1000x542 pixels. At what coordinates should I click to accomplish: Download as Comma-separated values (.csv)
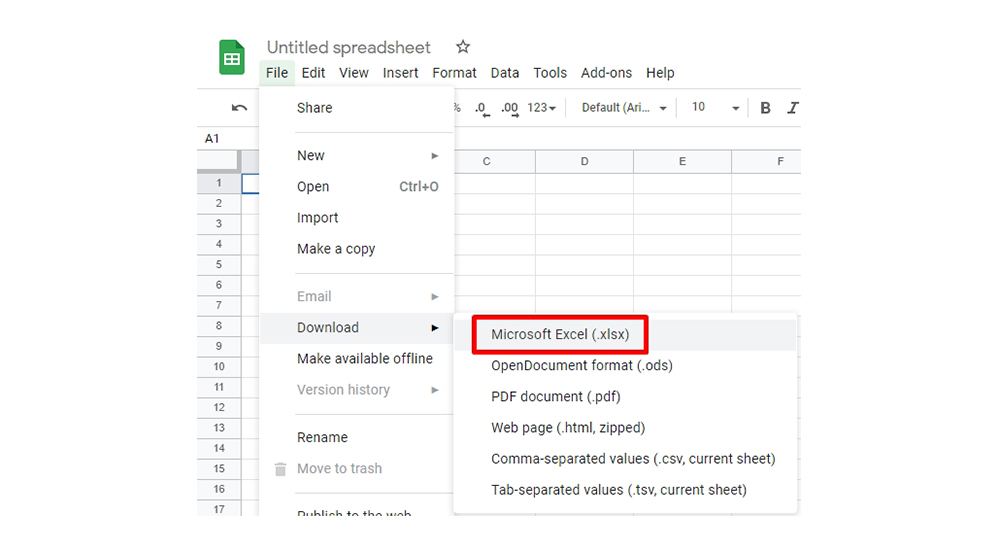(x=625, y=459)
